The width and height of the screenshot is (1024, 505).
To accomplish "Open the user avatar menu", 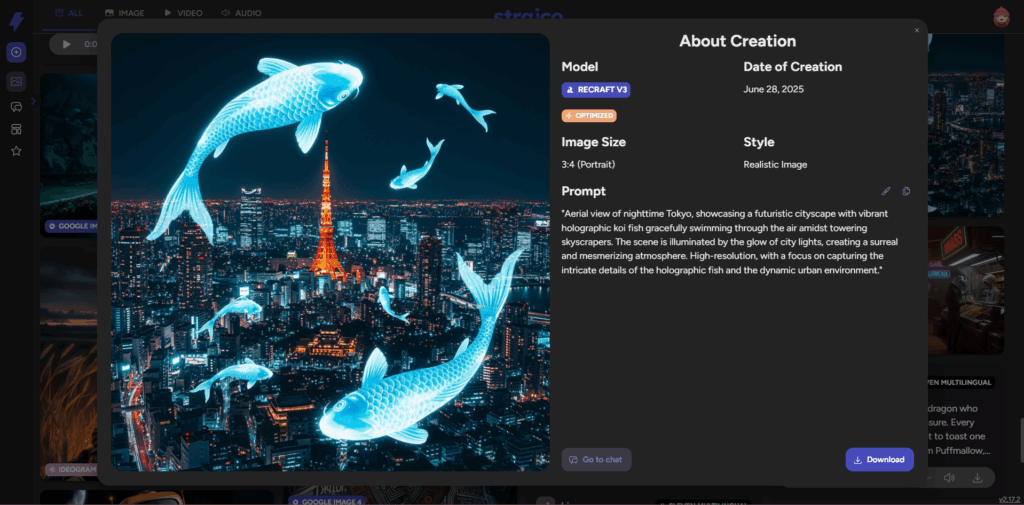I will [x=1000, y=17].
